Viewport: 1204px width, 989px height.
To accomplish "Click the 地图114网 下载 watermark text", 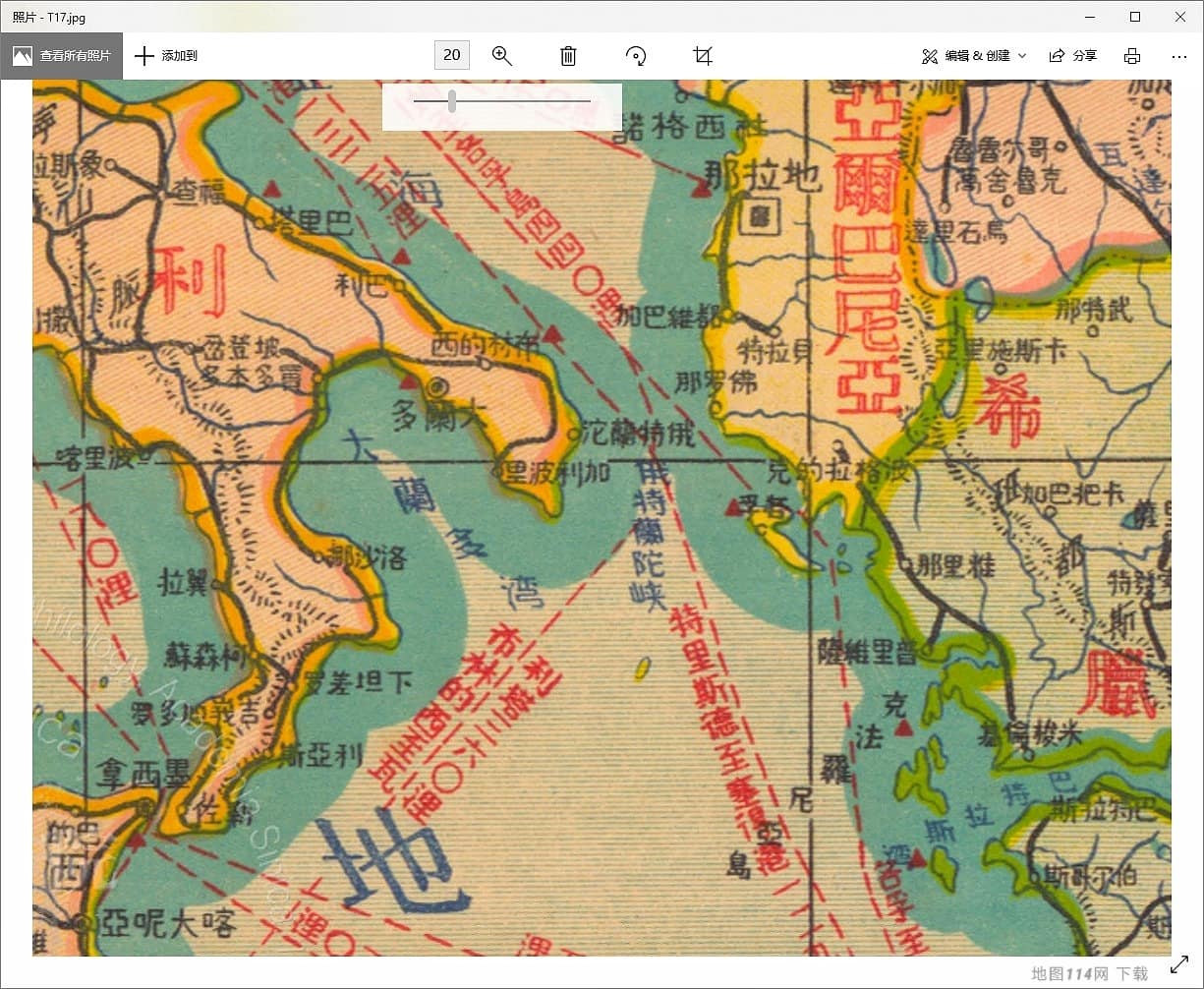I will click(1089, 973).
